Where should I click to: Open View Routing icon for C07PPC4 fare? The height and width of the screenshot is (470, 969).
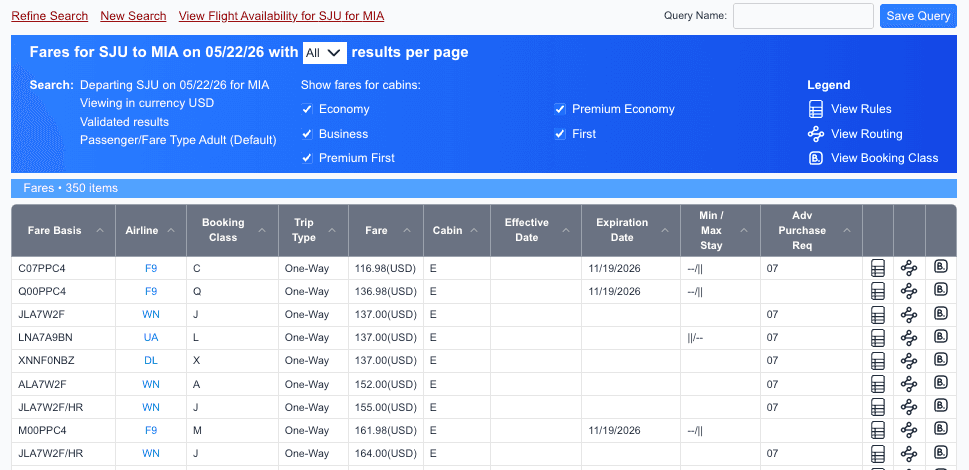(x=909, y=268)
